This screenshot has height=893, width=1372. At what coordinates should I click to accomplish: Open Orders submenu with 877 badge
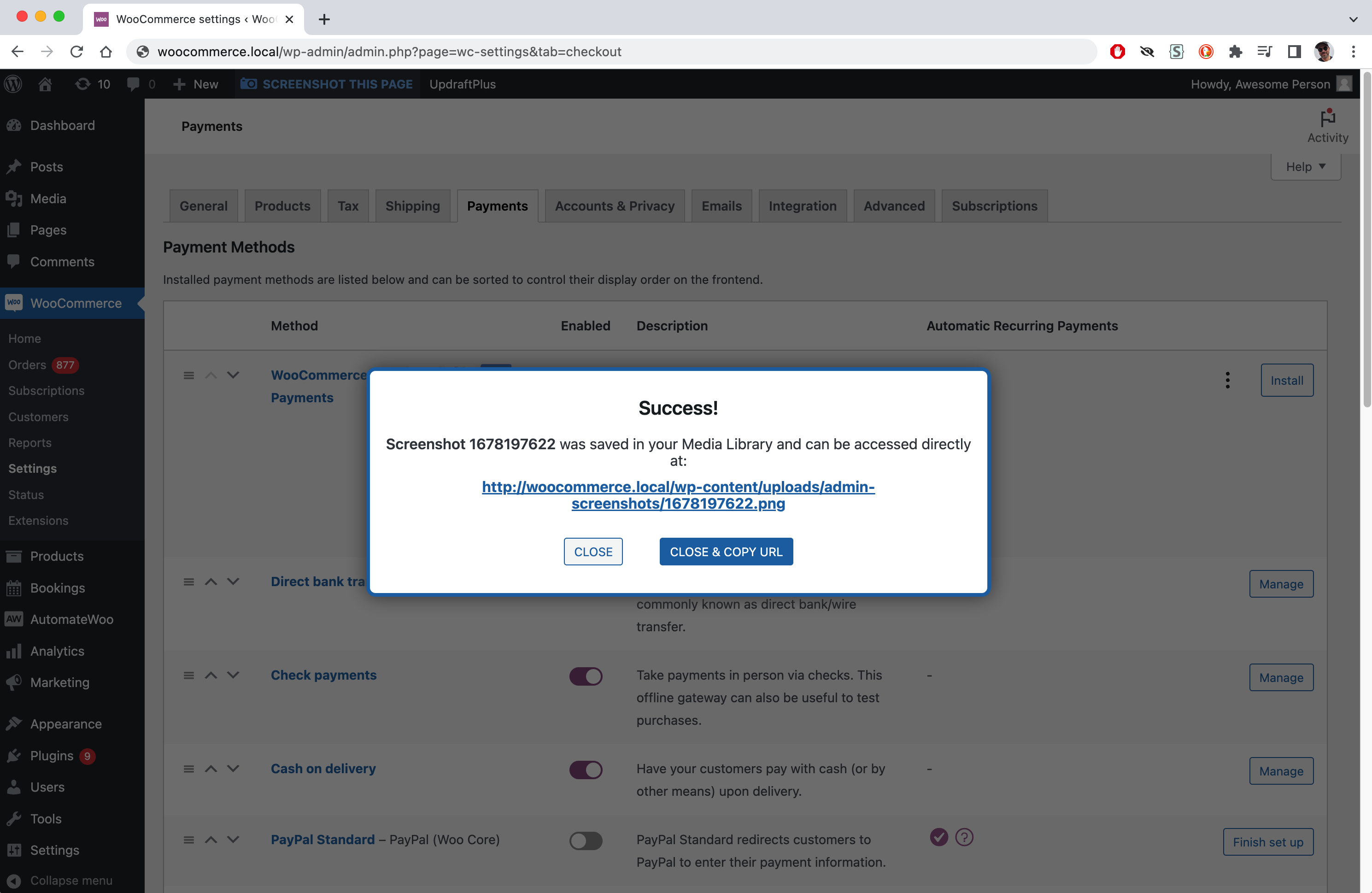coord(43,365)
